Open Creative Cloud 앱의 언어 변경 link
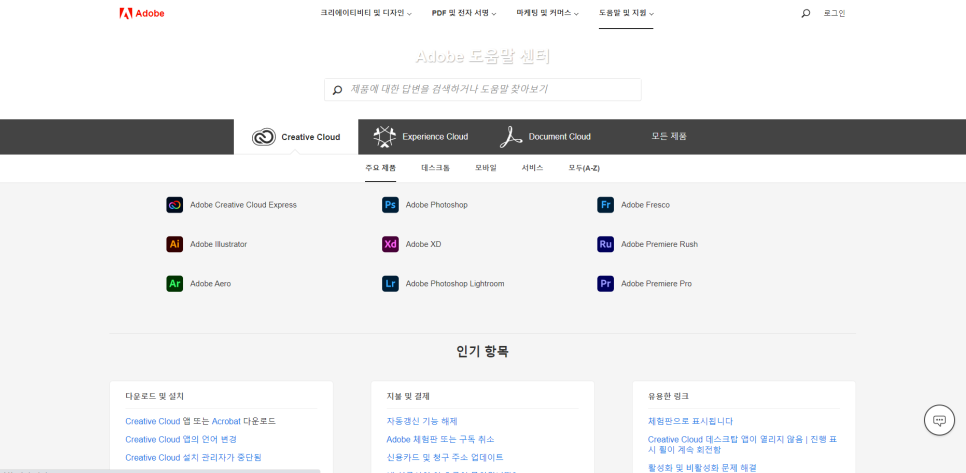966x473 pixels. point(181,439)
